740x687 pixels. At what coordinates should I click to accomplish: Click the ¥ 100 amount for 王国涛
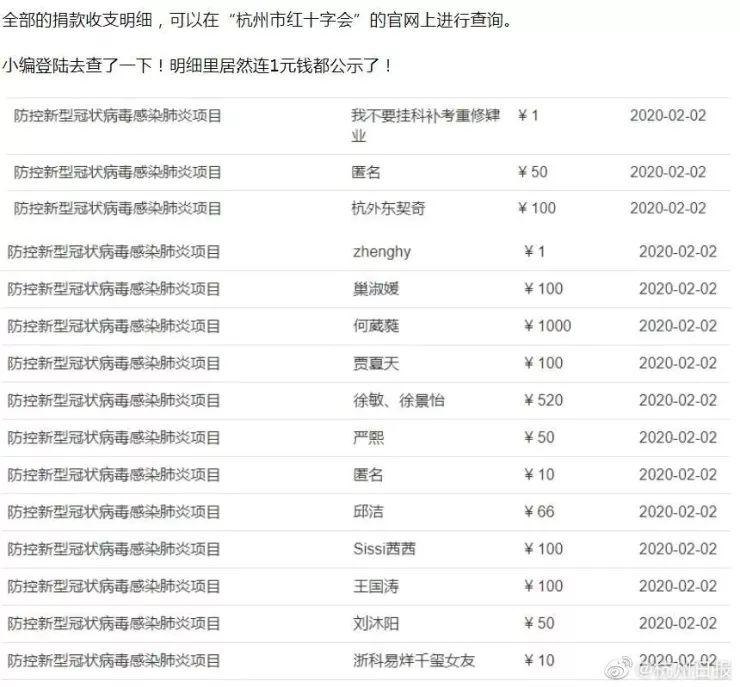click(543, 586)
